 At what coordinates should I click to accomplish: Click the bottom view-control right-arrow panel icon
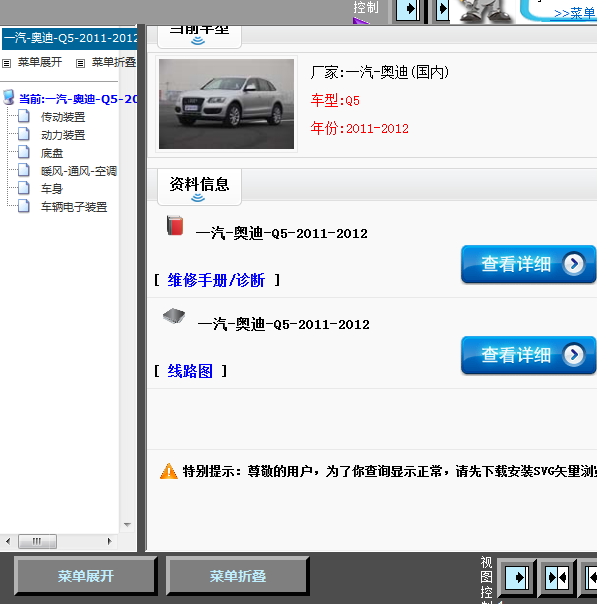click(517, 578)
